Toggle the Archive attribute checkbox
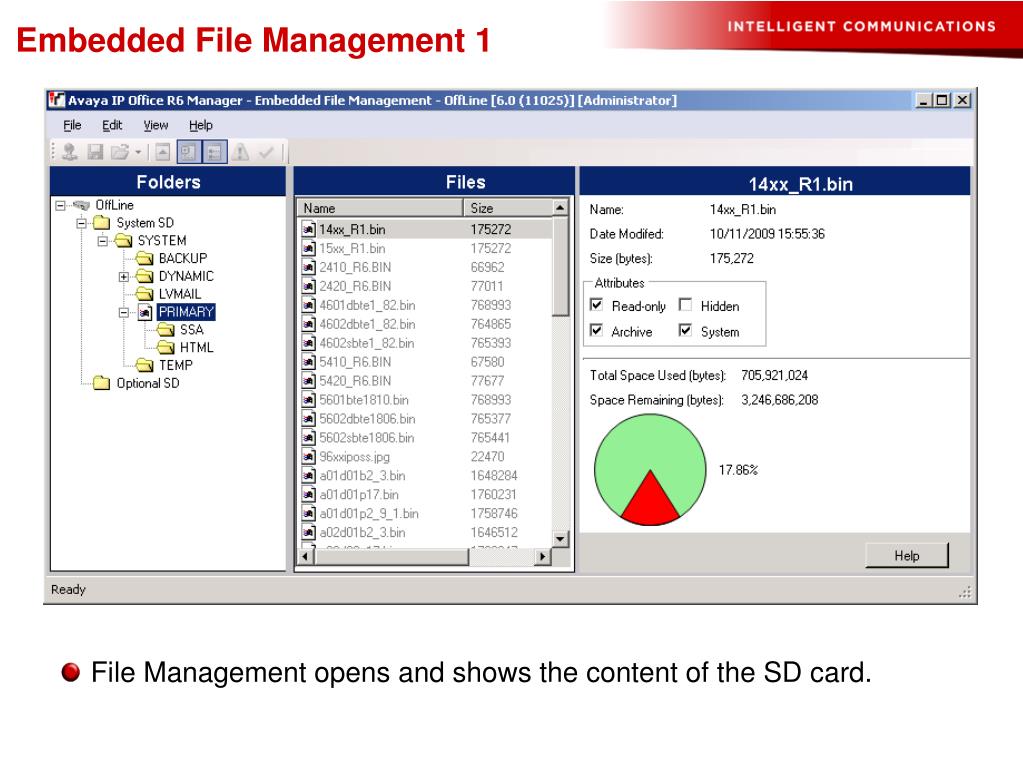The width and height of the screenshot is (1023, 768). [x=596, y=330]
